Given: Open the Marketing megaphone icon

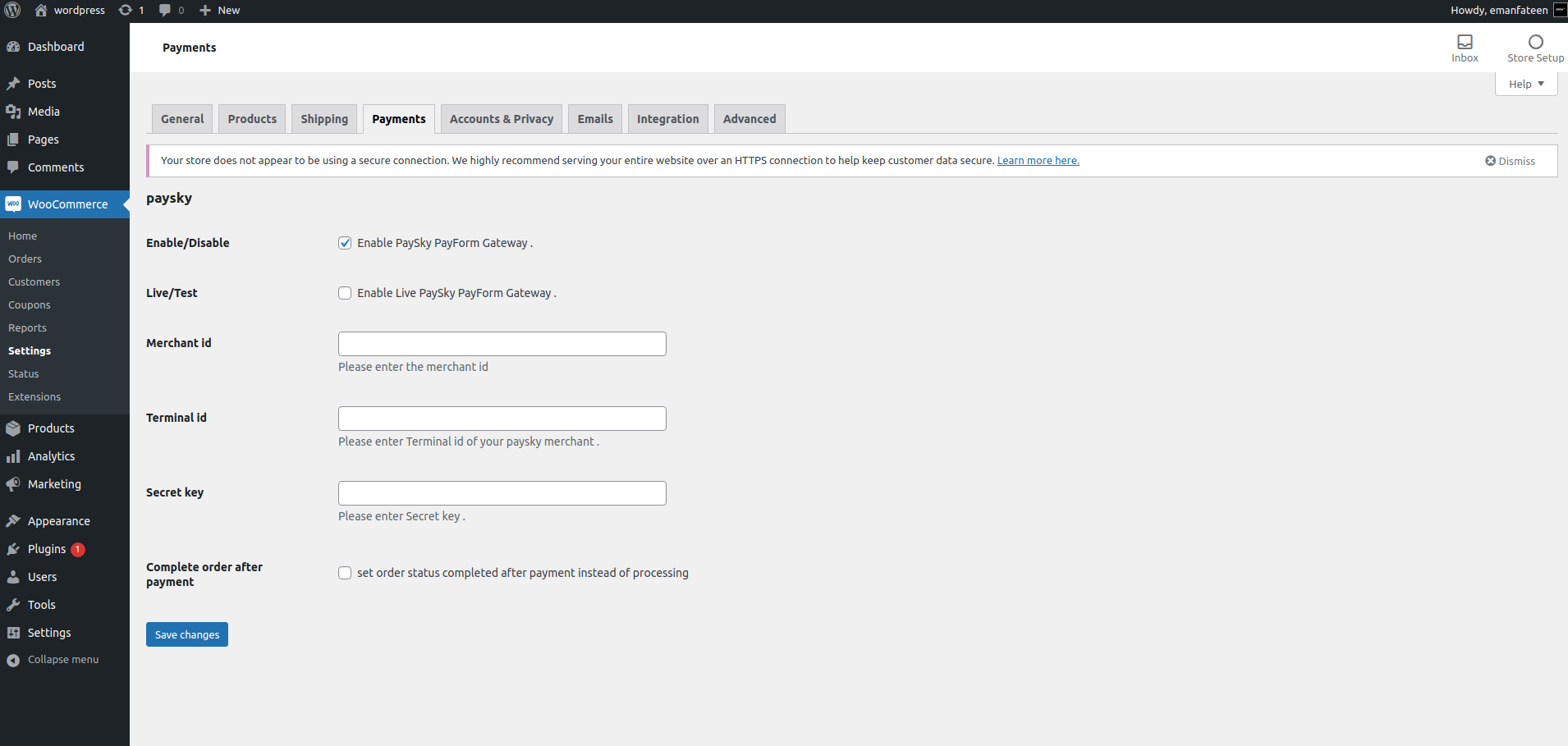Looking at the screenshot, I should click(x=13, y=484).
